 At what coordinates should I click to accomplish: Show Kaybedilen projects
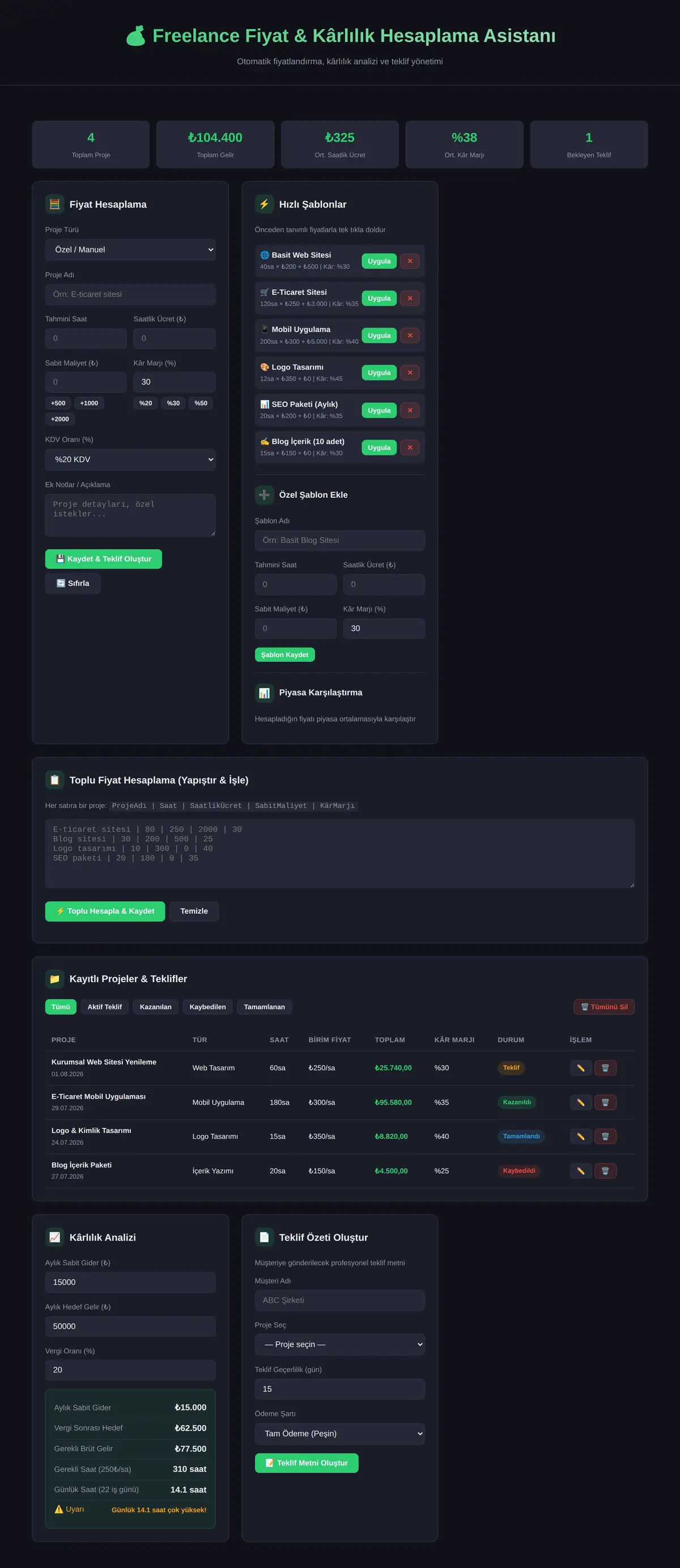207,1007
